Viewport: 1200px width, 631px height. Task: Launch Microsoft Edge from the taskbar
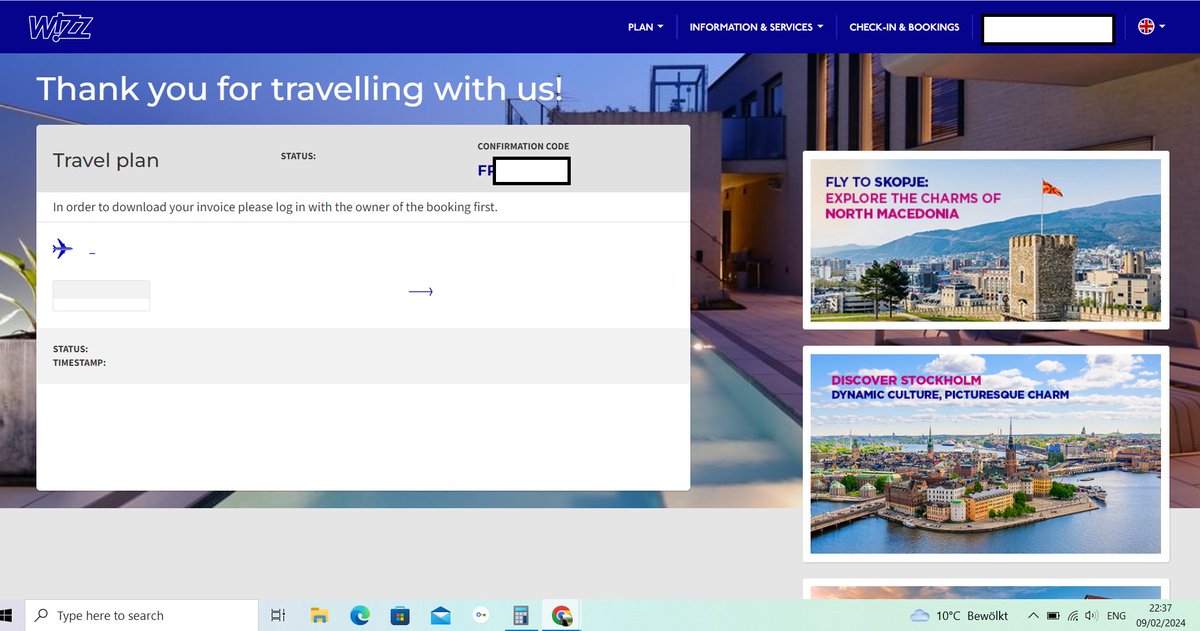click(x=360, y=615)
